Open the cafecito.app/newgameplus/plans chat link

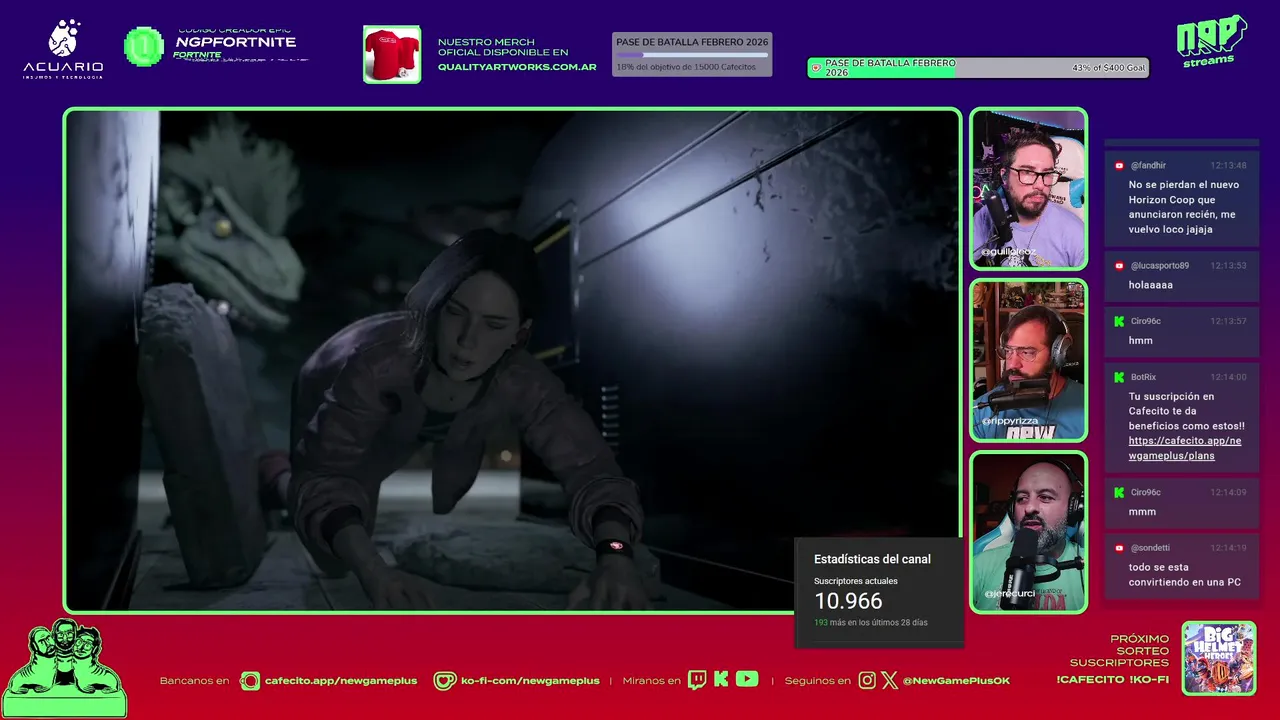tap(1185, 448)
